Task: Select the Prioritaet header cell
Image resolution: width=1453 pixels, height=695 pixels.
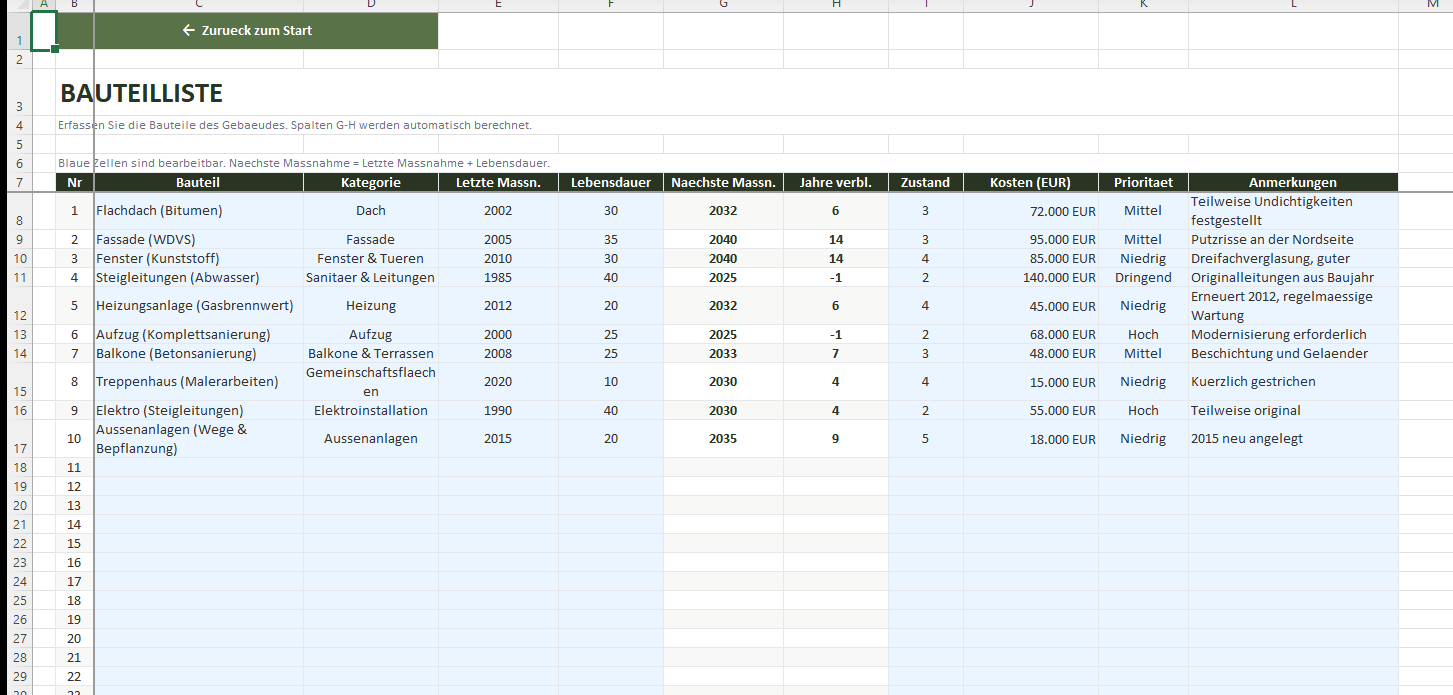Action: pos(1143,182)
